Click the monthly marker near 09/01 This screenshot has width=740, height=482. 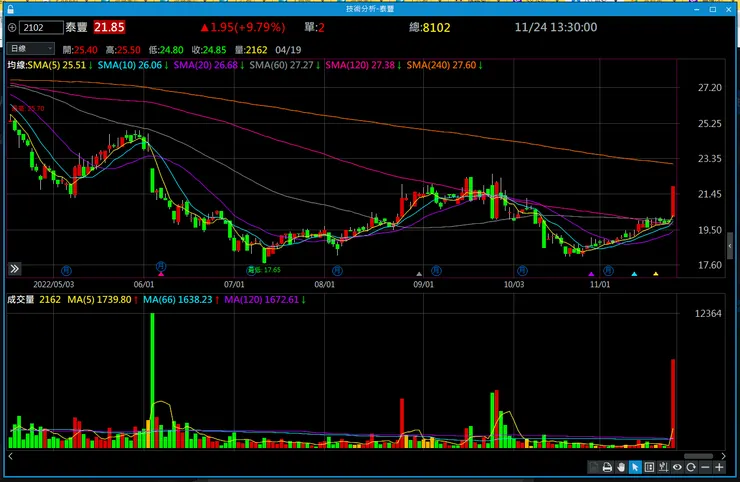tap(436, 271)
